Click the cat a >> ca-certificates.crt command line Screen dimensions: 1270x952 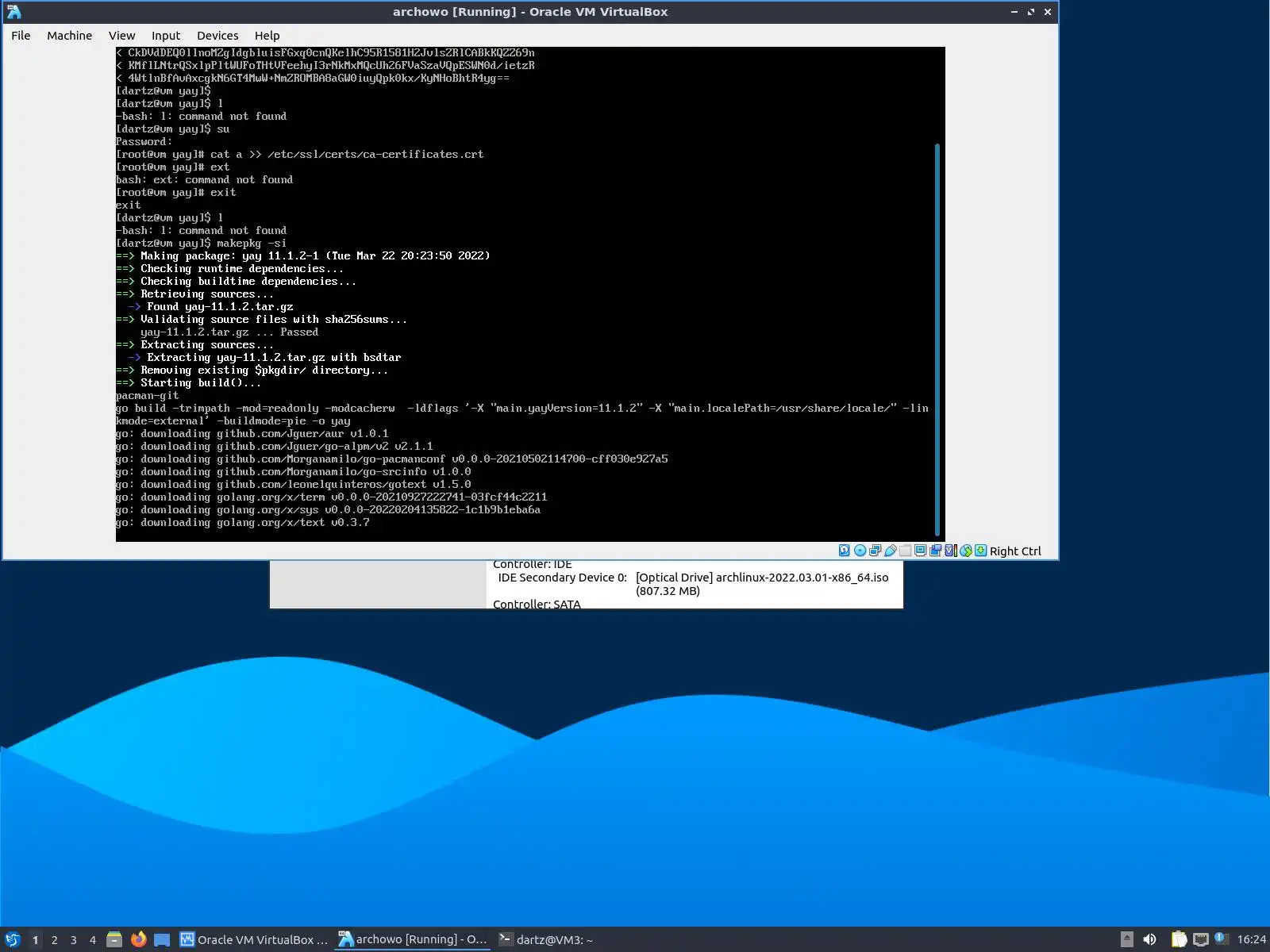tap(299, 155)
